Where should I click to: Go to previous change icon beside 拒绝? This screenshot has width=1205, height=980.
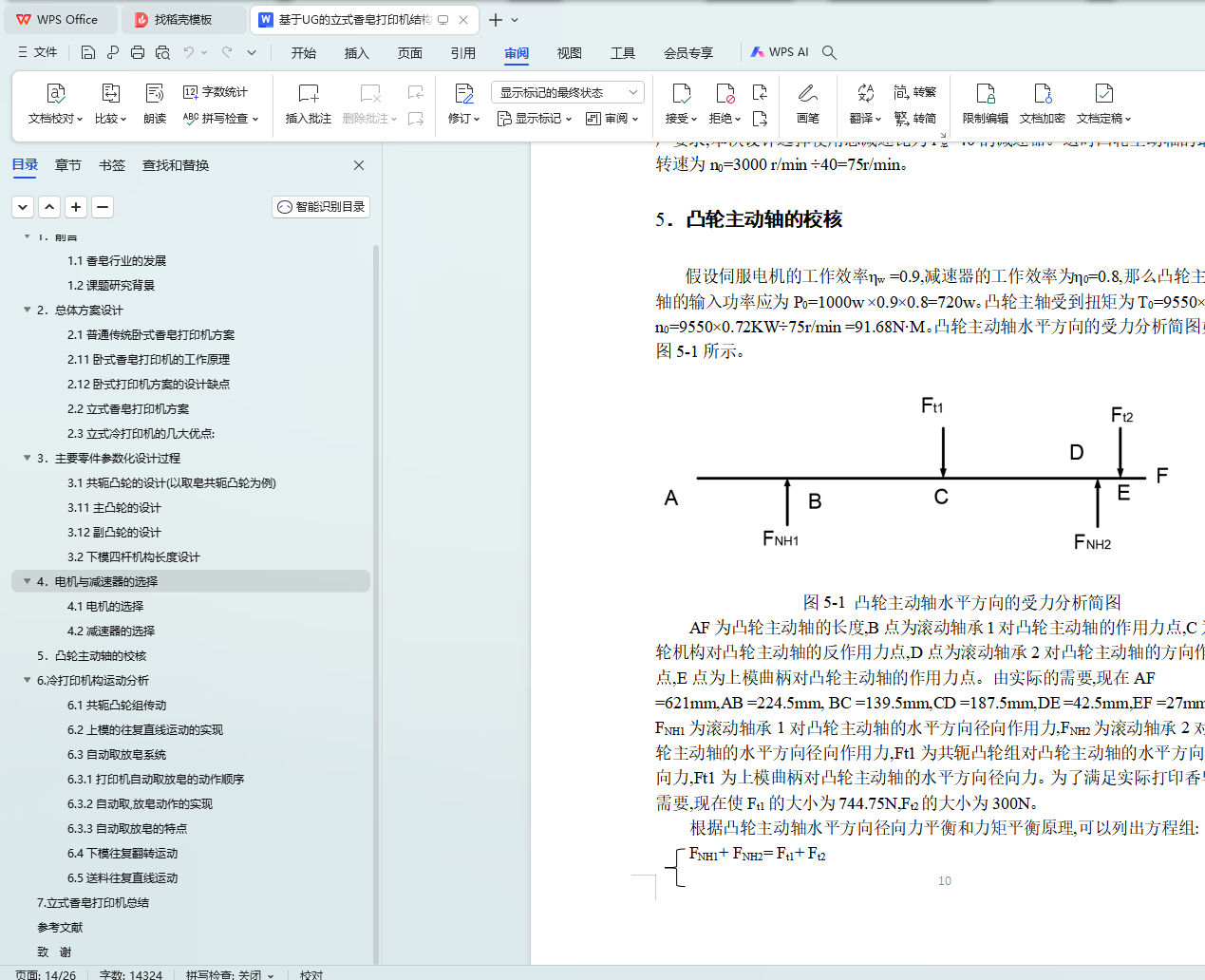760,92
